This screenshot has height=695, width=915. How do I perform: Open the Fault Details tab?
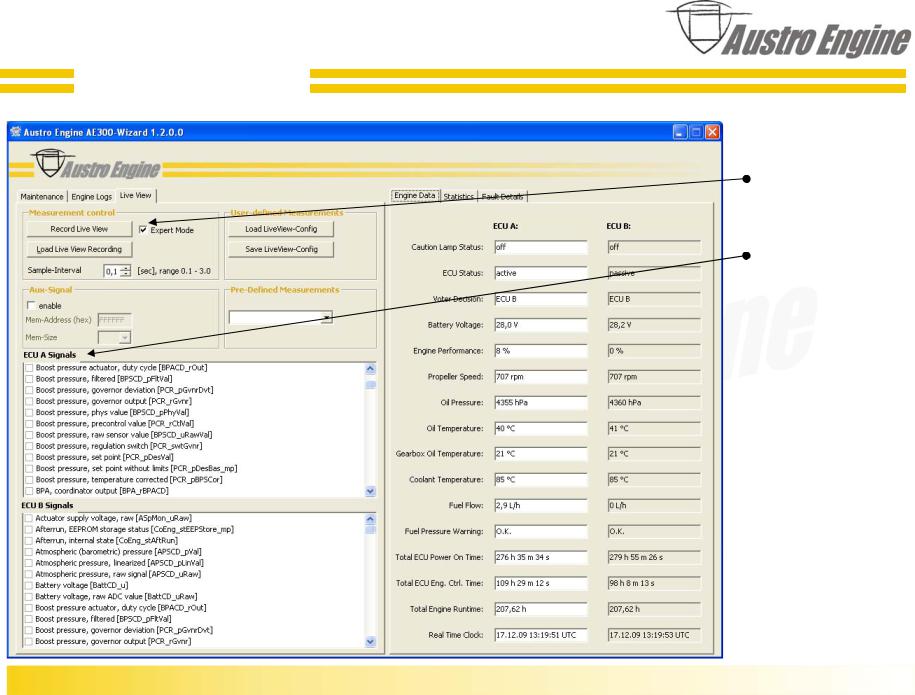pyautogui.click(x=502, y=197)
